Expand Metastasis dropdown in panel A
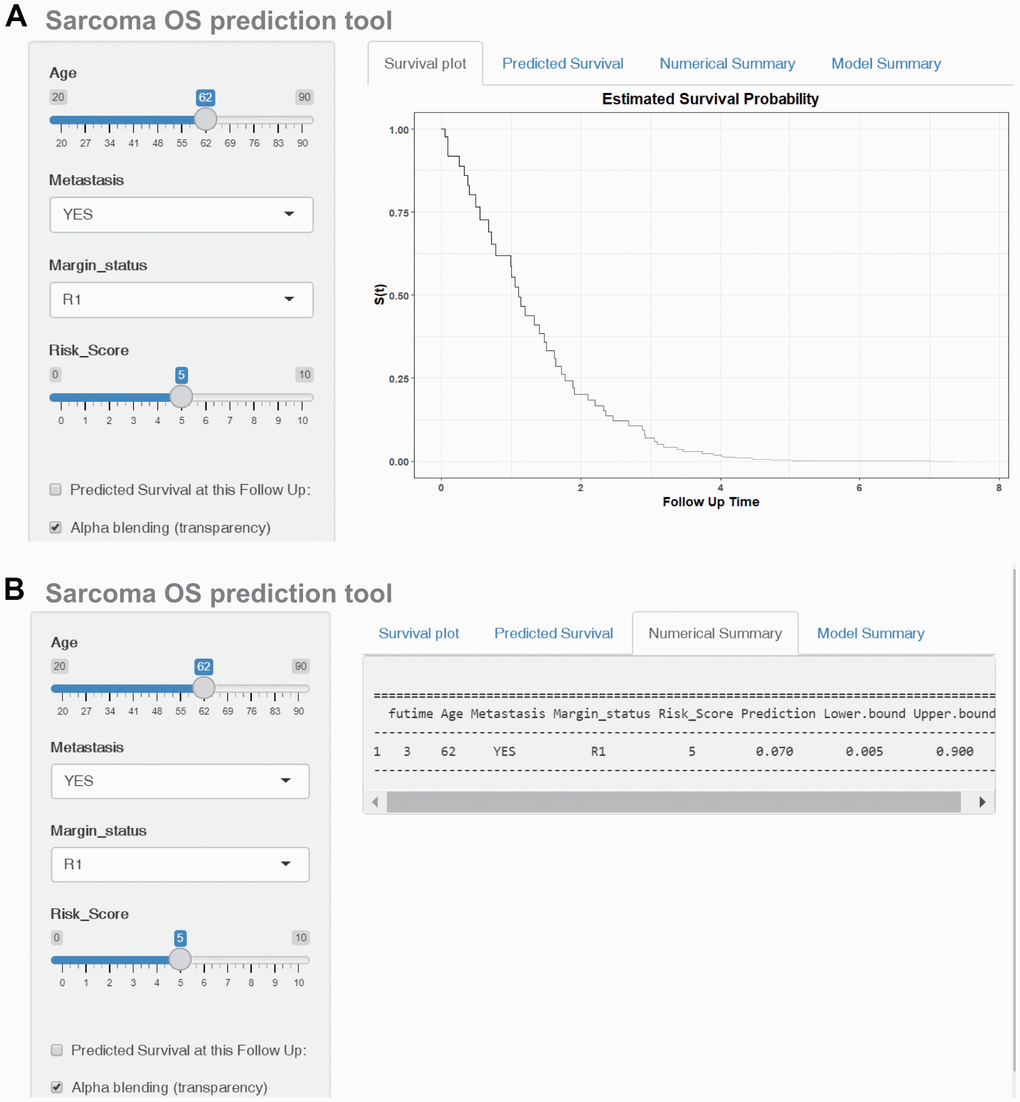The image size is (1020, 1102). coord(181,214)
